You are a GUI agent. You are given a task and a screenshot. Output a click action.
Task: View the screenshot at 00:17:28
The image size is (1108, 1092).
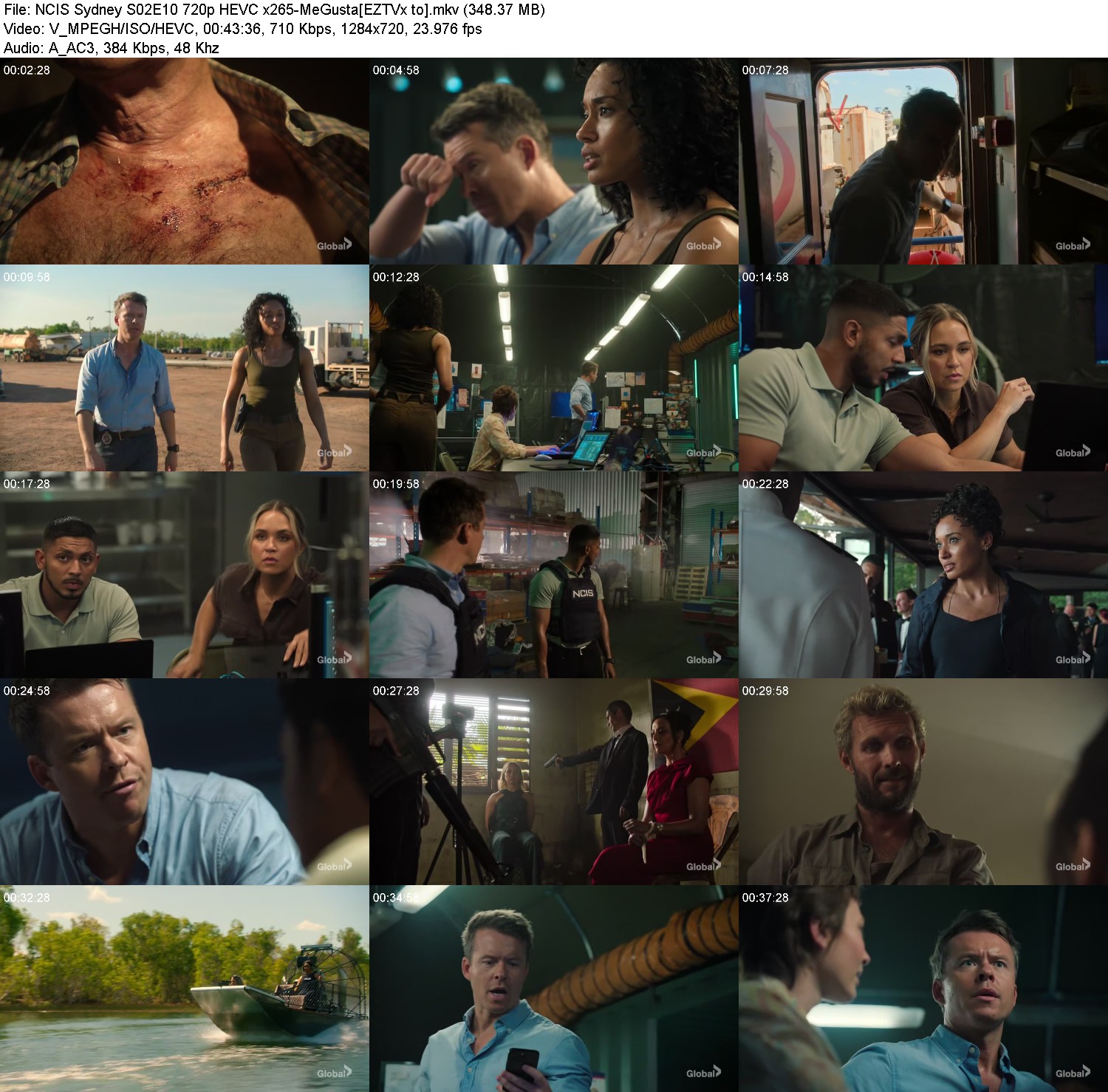(x=184, y=575)
